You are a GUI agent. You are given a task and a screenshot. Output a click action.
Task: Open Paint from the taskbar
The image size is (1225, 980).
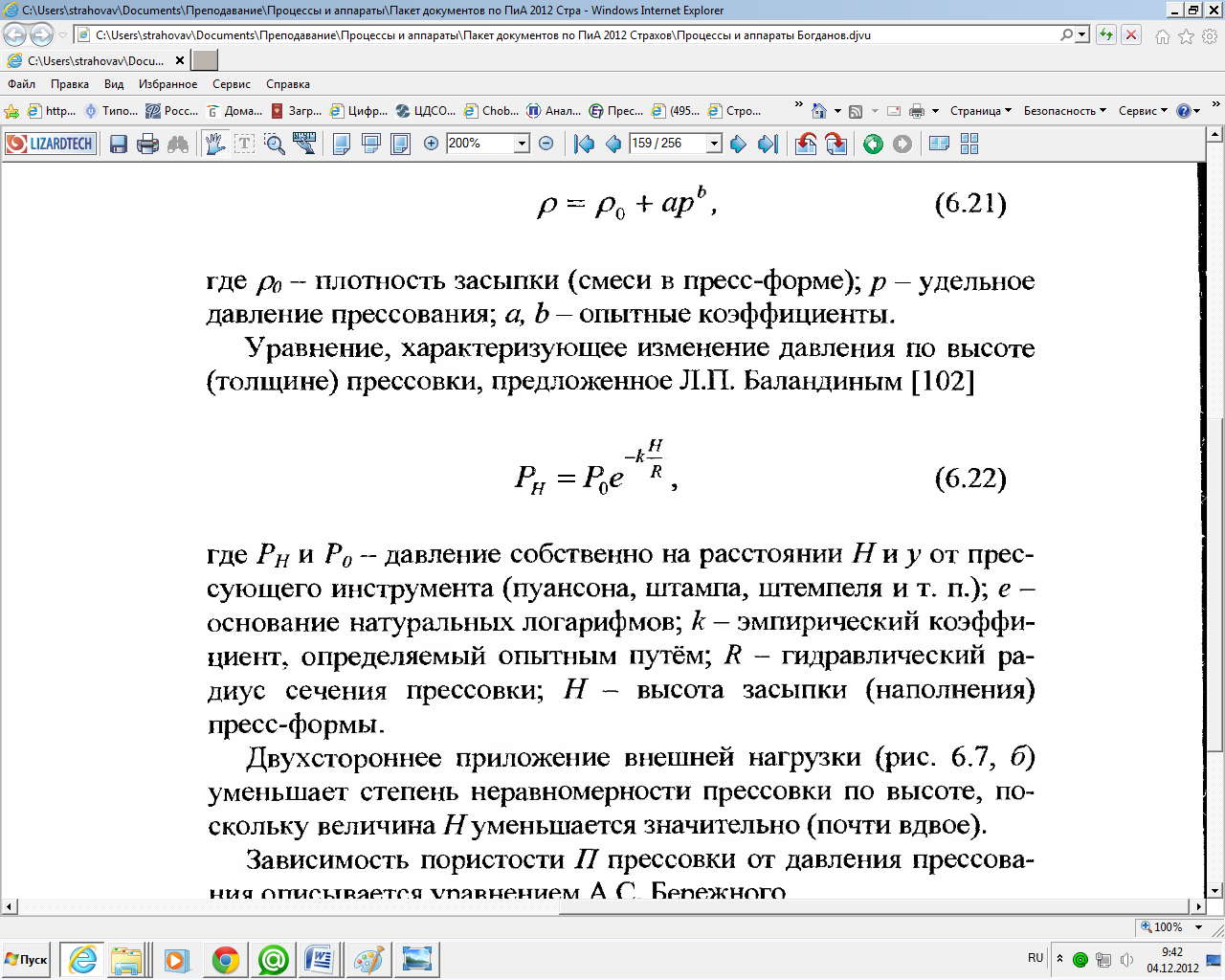[x=368, y=960]
